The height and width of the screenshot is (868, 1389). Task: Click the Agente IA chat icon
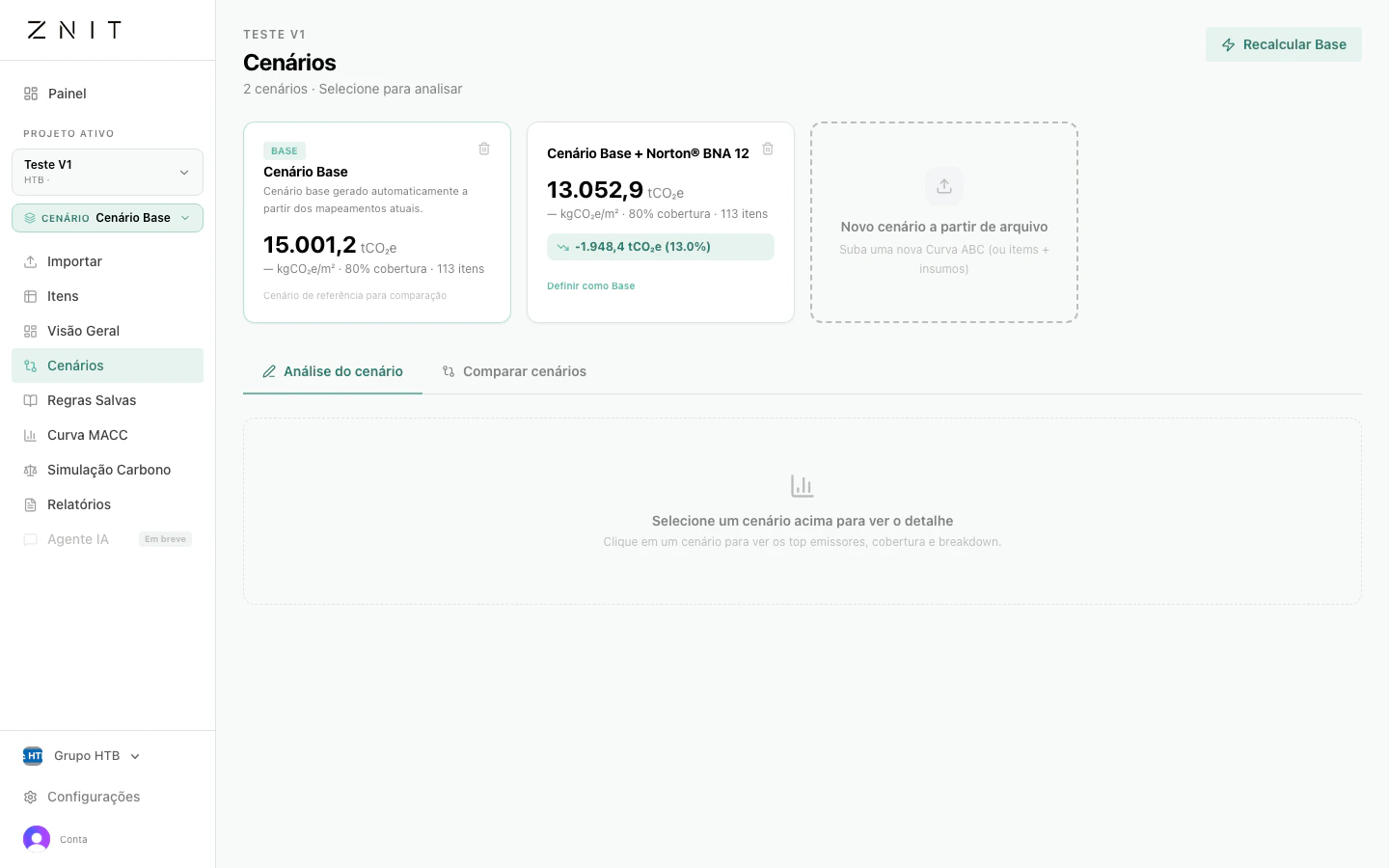31,539
